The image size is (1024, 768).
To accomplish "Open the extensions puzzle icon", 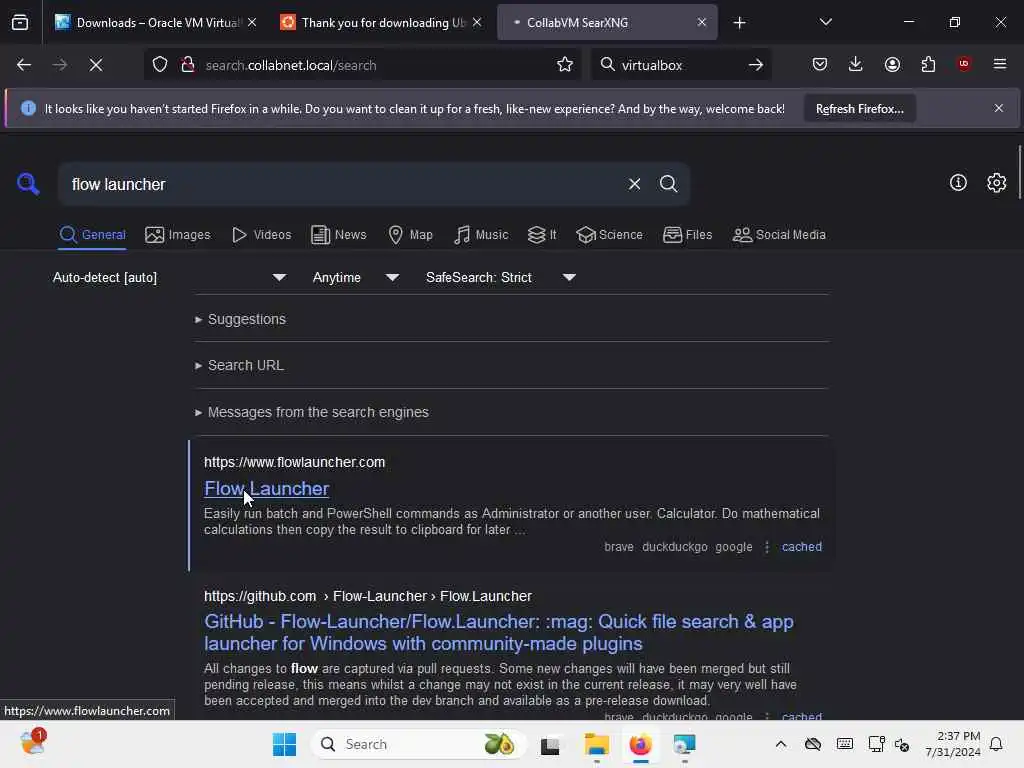I will coord(928,64).
